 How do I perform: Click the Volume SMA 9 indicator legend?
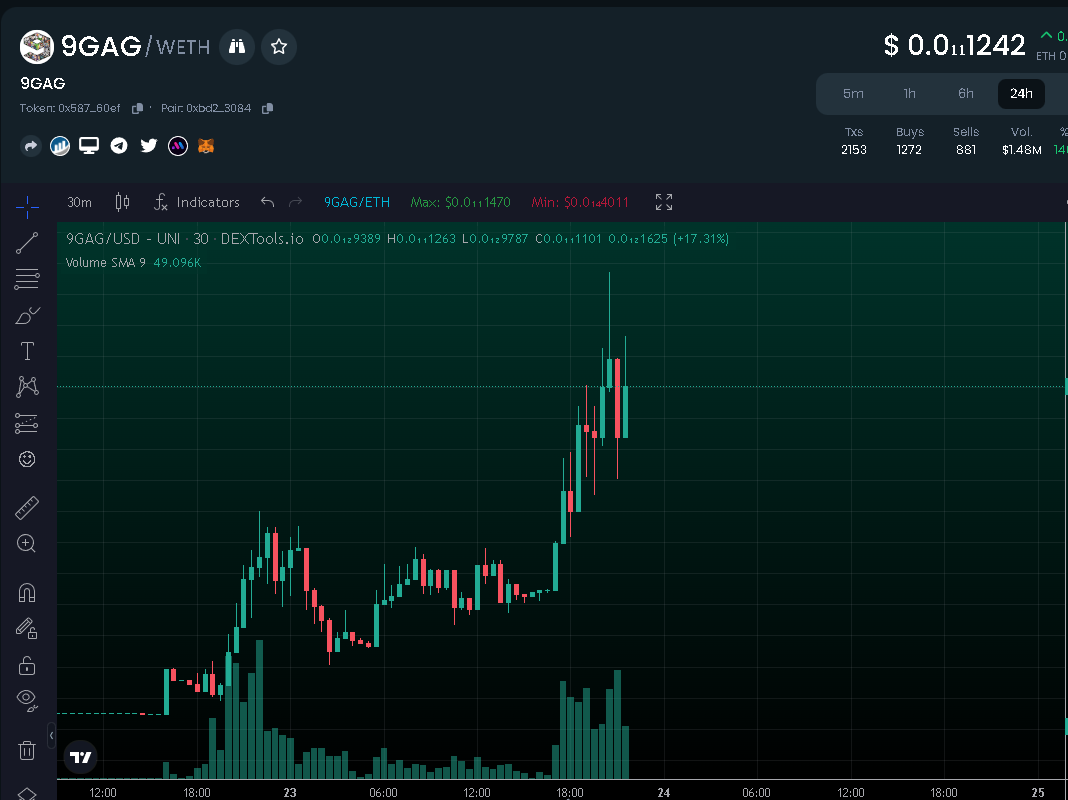pos(134,263)
